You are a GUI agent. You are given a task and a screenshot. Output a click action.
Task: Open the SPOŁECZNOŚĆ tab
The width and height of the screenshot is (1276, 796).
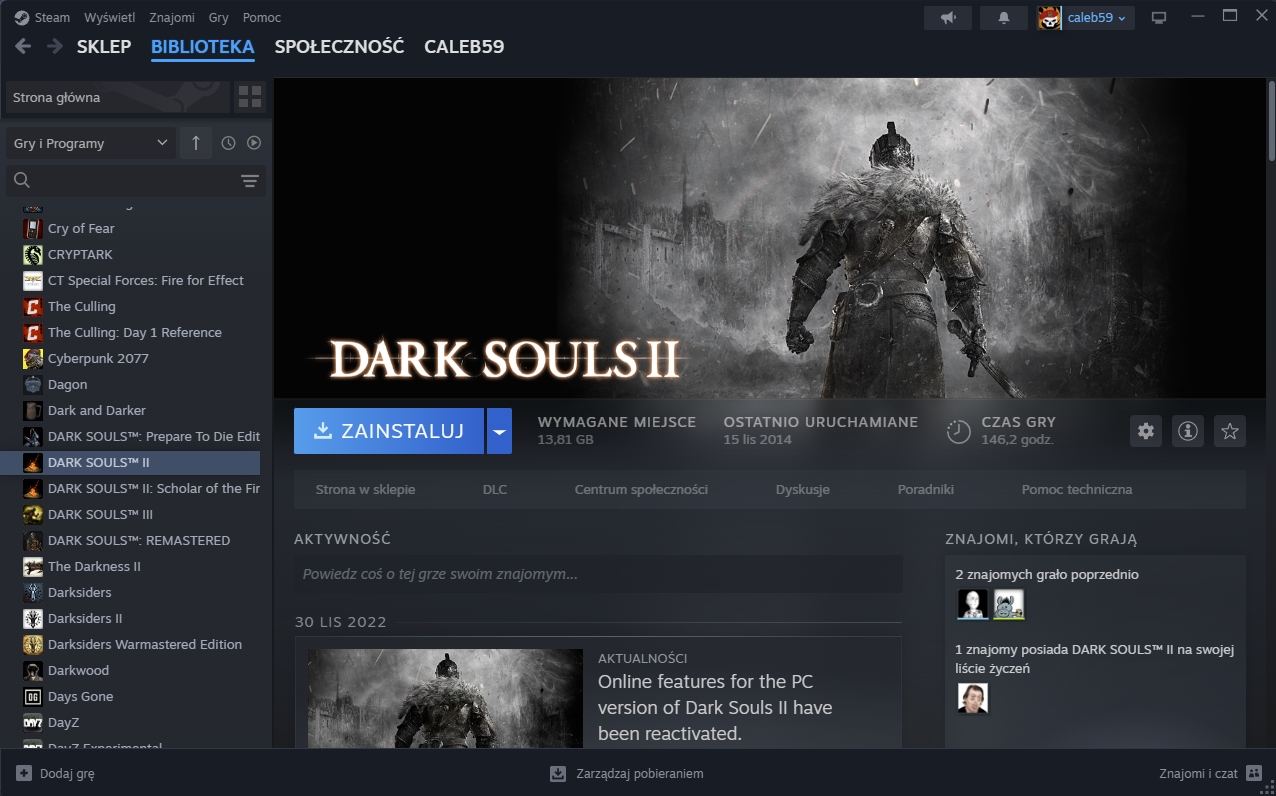tap(339, 46)
